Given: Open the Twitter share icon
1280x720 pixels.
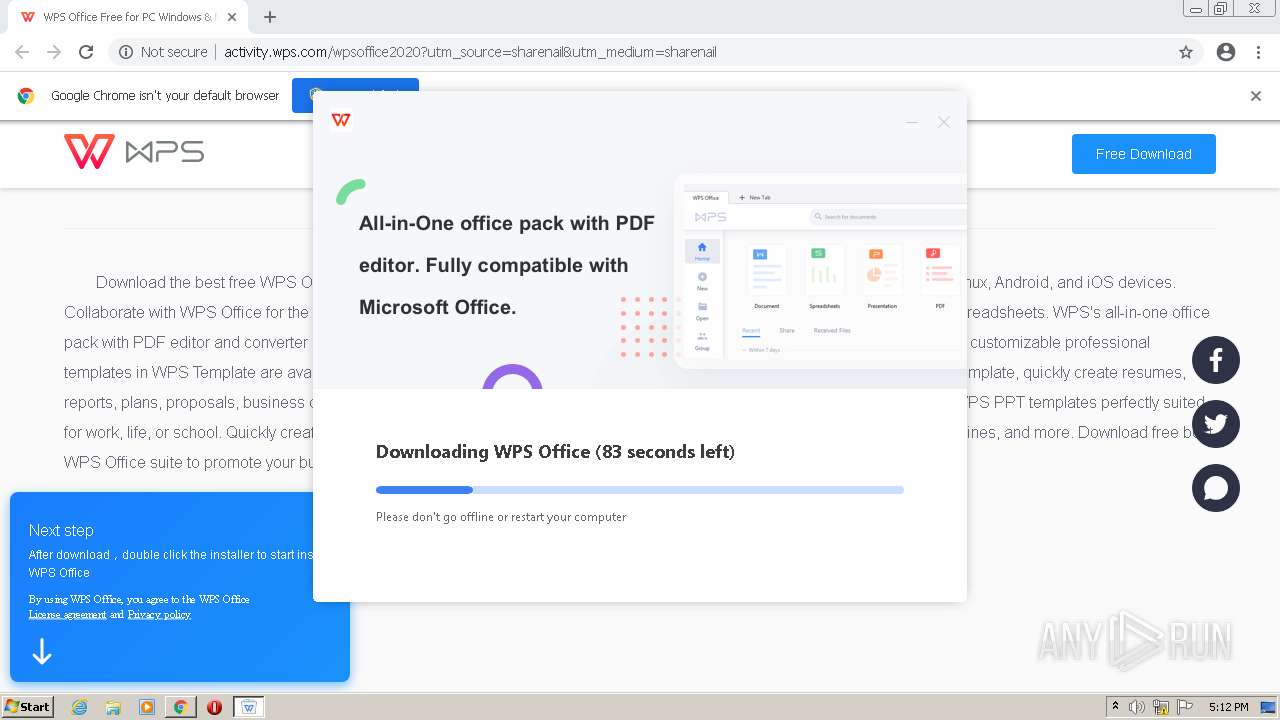Looking at the screenshot, I should point(1216,424).
